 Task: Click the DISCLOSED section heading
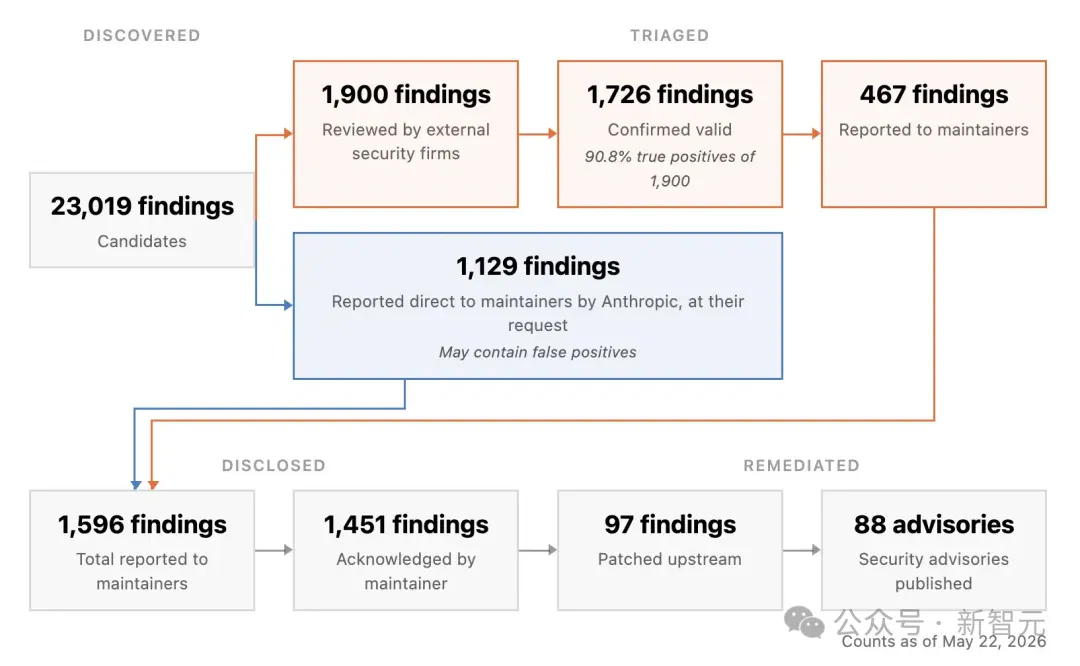click(x=273, y=466)
